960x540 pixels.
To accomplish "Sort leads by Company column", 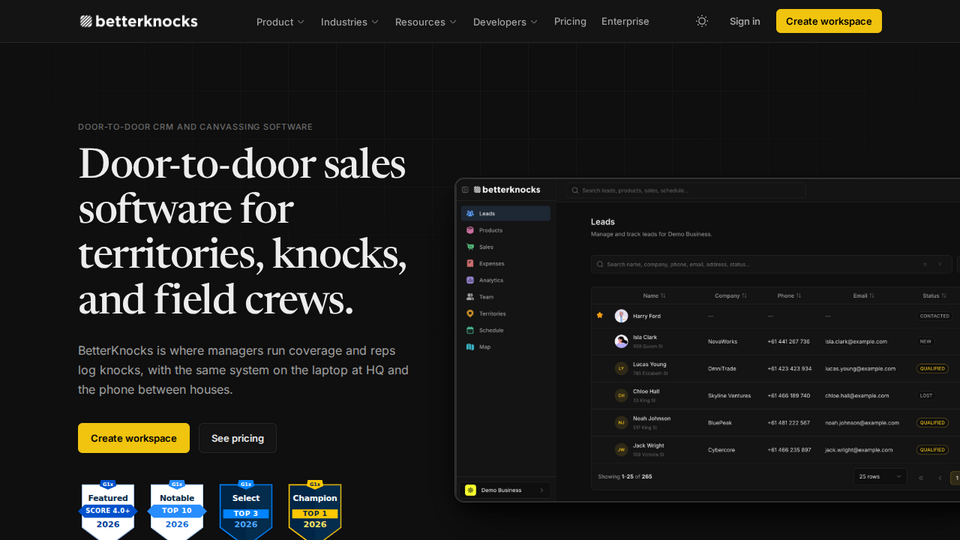I will [730, 296].
